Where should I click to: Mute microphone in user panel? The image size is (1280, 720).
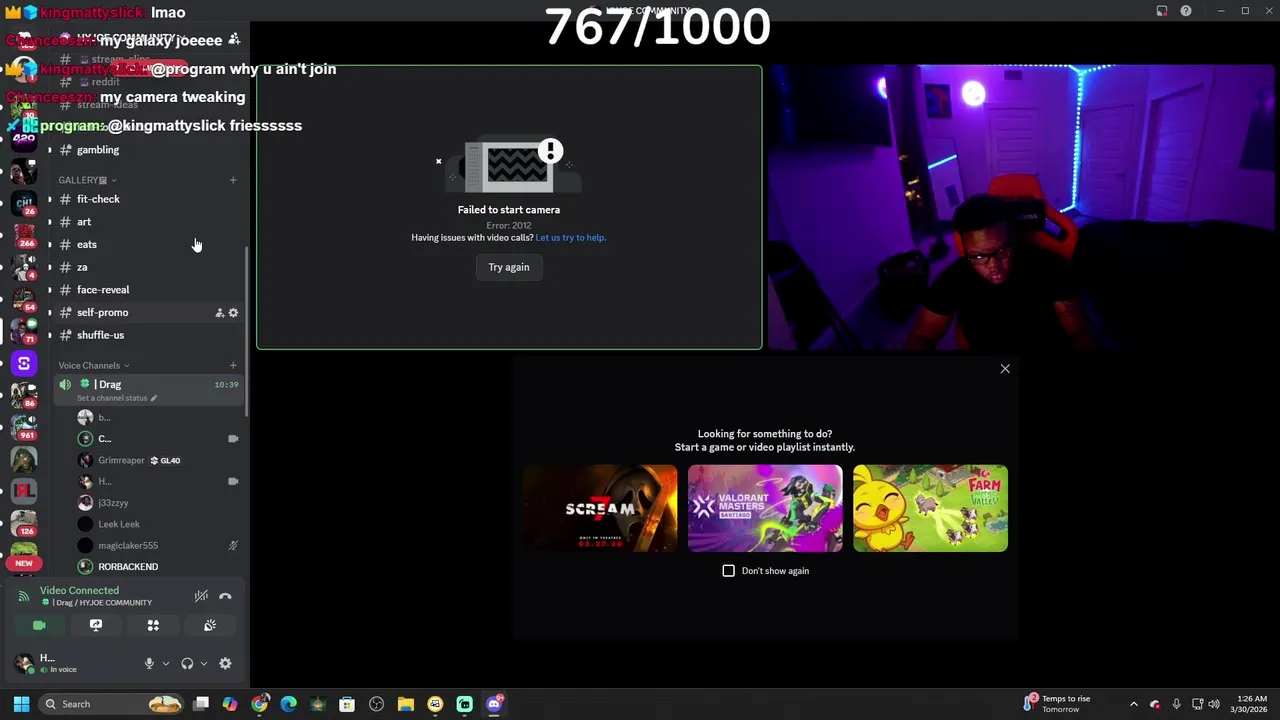149,663
